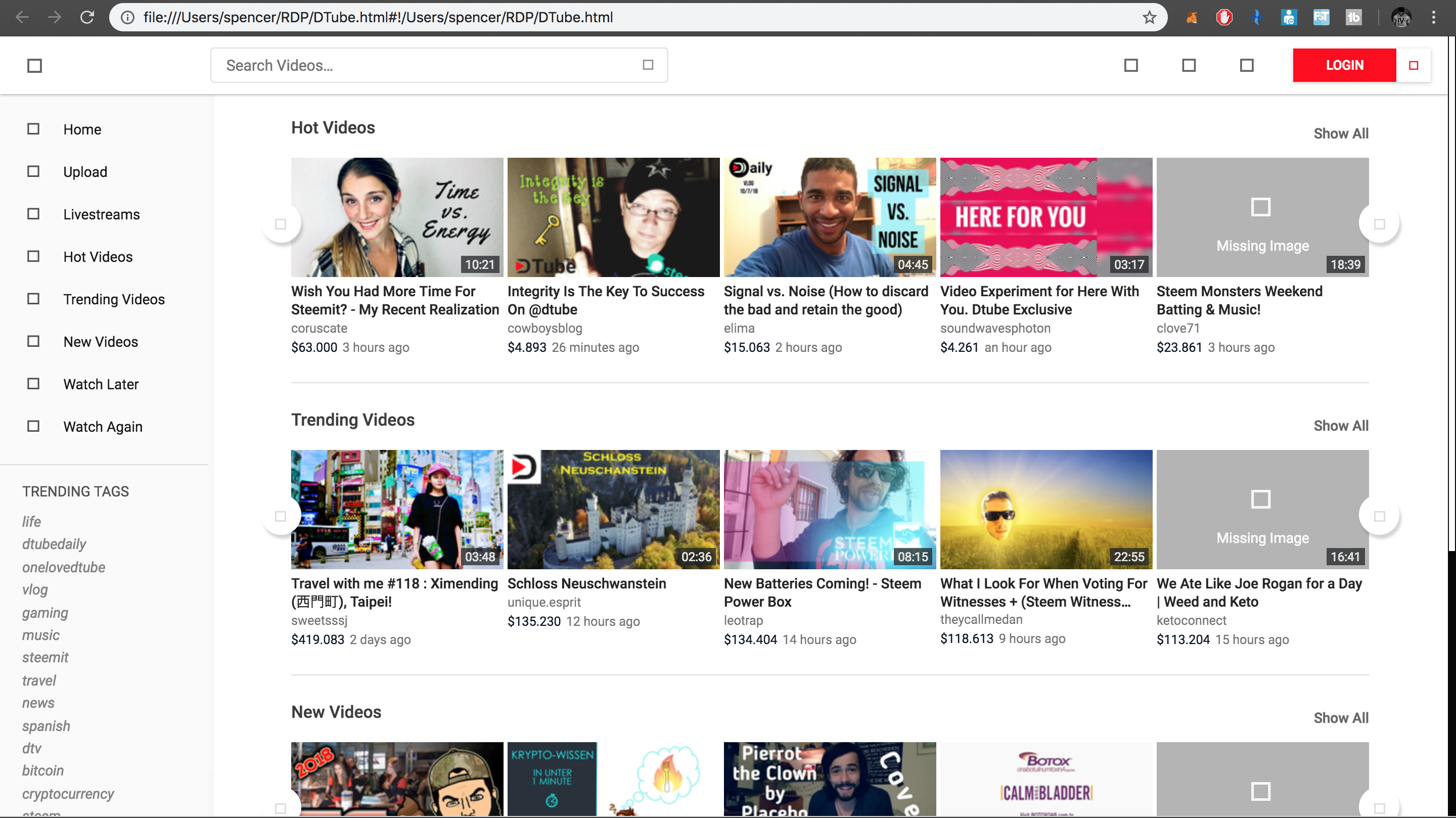The image size is (1456, 818).
Task: Bookmark the page with the star icon
Action: coord(1149,18)
